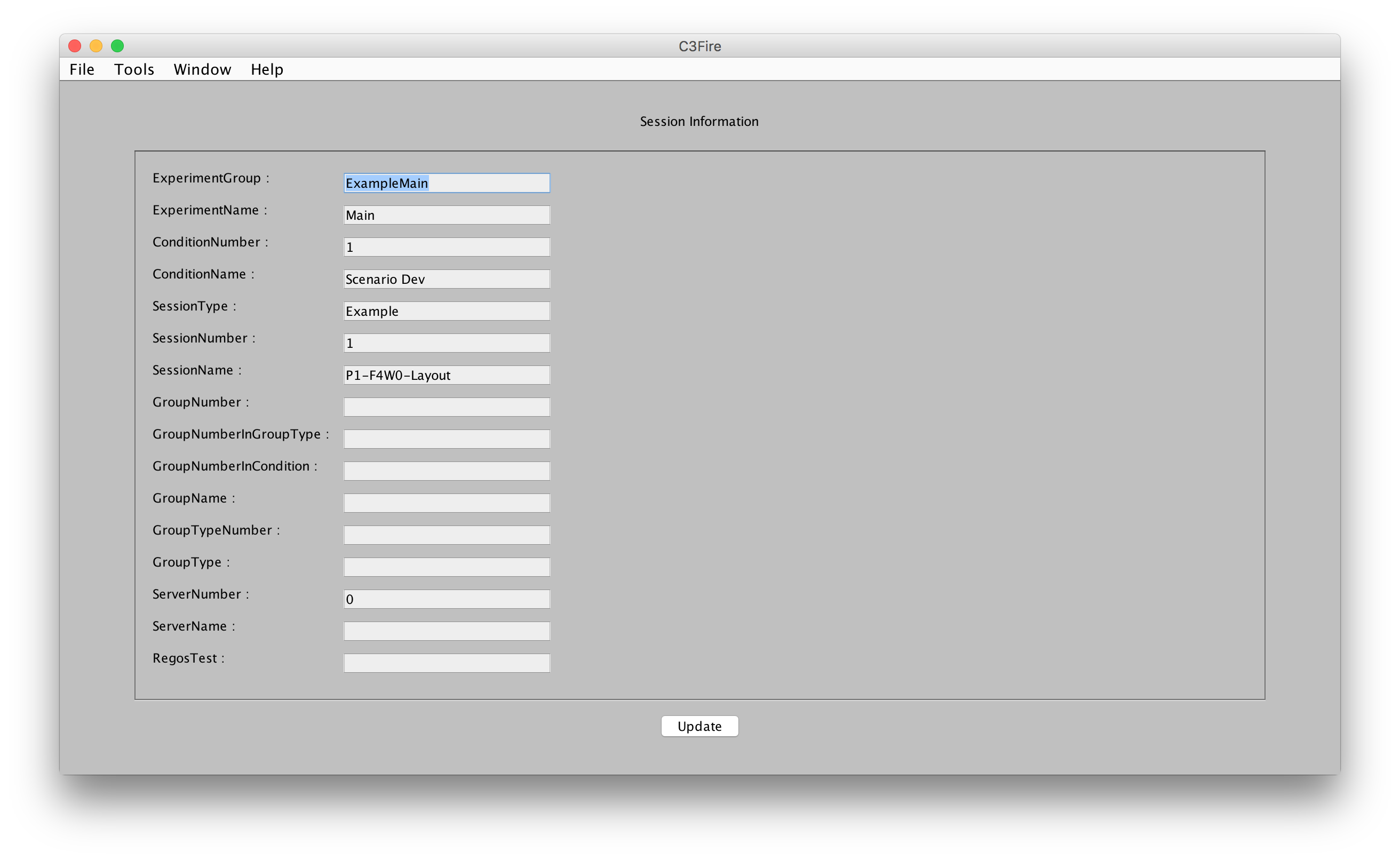Click the Session Information heading text
The image size is (1400, 860).
pos(699,122)
